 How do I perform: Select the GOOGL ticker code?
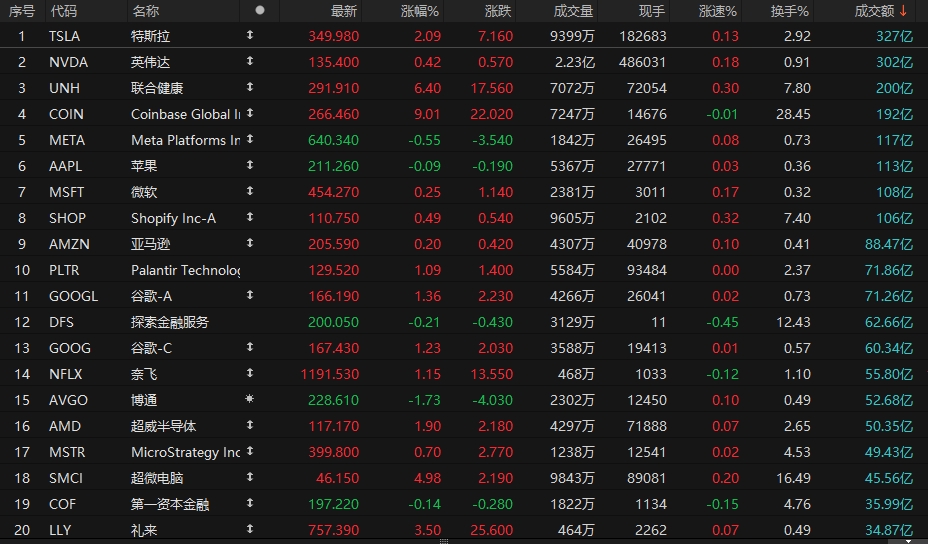point(73,296)
